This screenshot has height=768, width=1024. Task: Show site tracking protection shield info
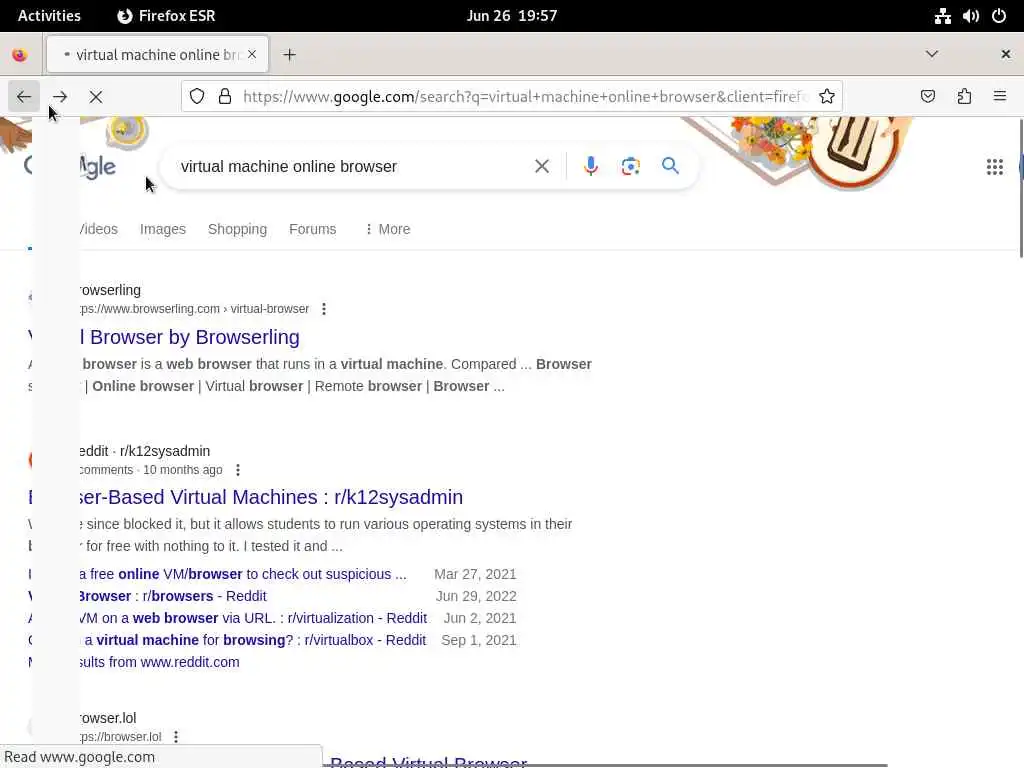point(197,97)
